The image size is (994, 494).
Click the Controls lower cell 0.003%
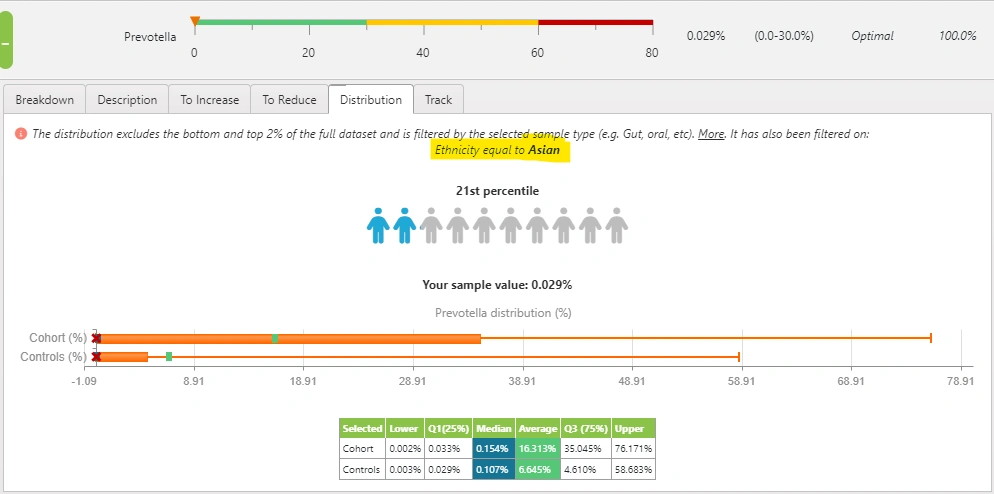pos(404,470)
